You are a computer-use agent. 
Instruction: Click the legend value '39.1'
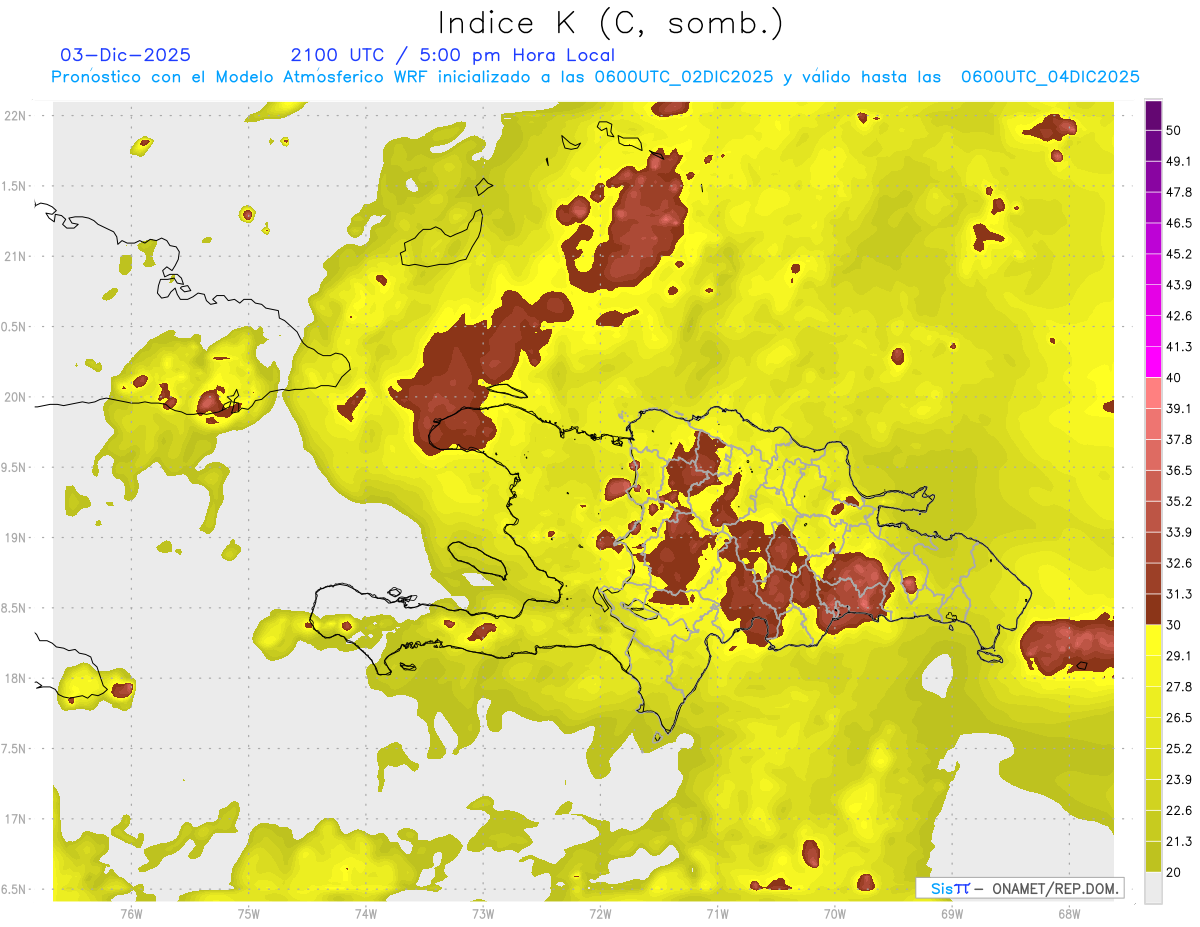tap(1179, 408)
